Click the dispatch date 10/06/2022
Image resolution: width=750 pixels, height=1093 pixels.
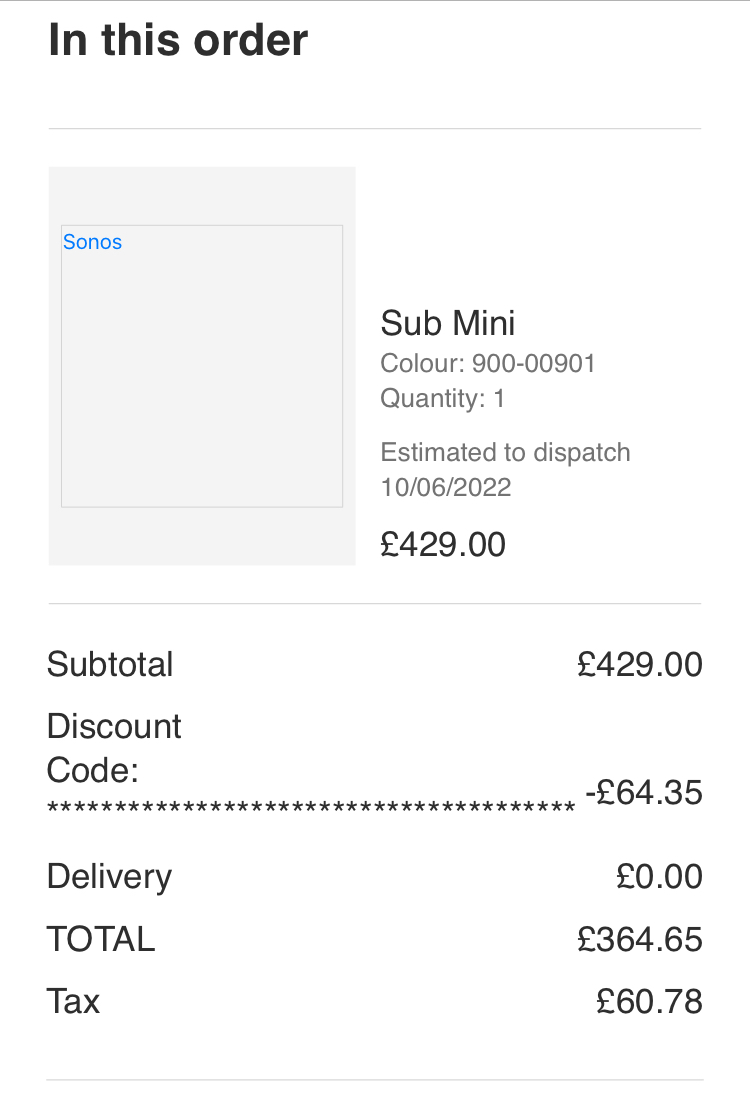[446, 487]
